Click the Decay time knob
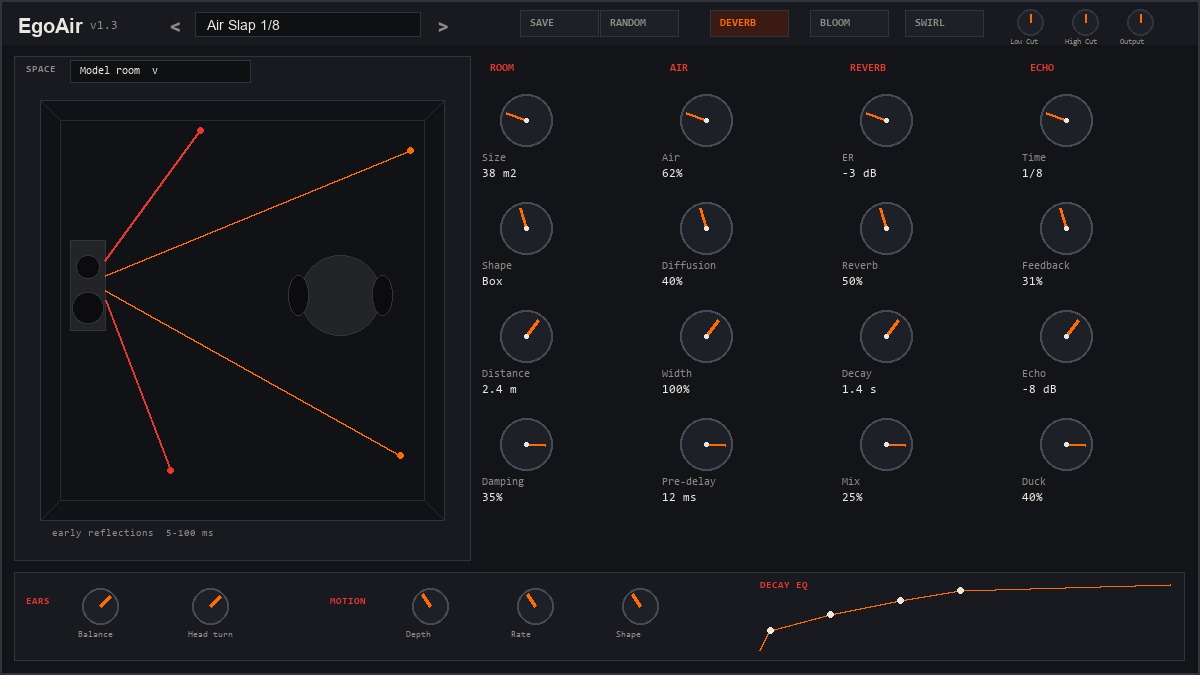This screenshot has width=1200, height=675. coord(886,336)
